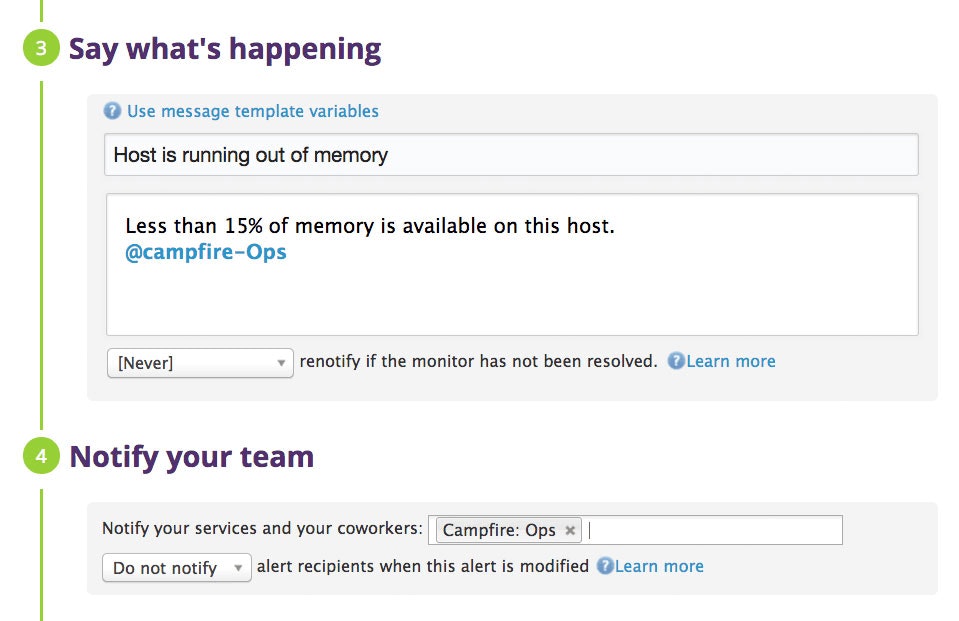Click the green step 4 badge
The width and height of the screenshot is (959, 621).
pos(41,457)
